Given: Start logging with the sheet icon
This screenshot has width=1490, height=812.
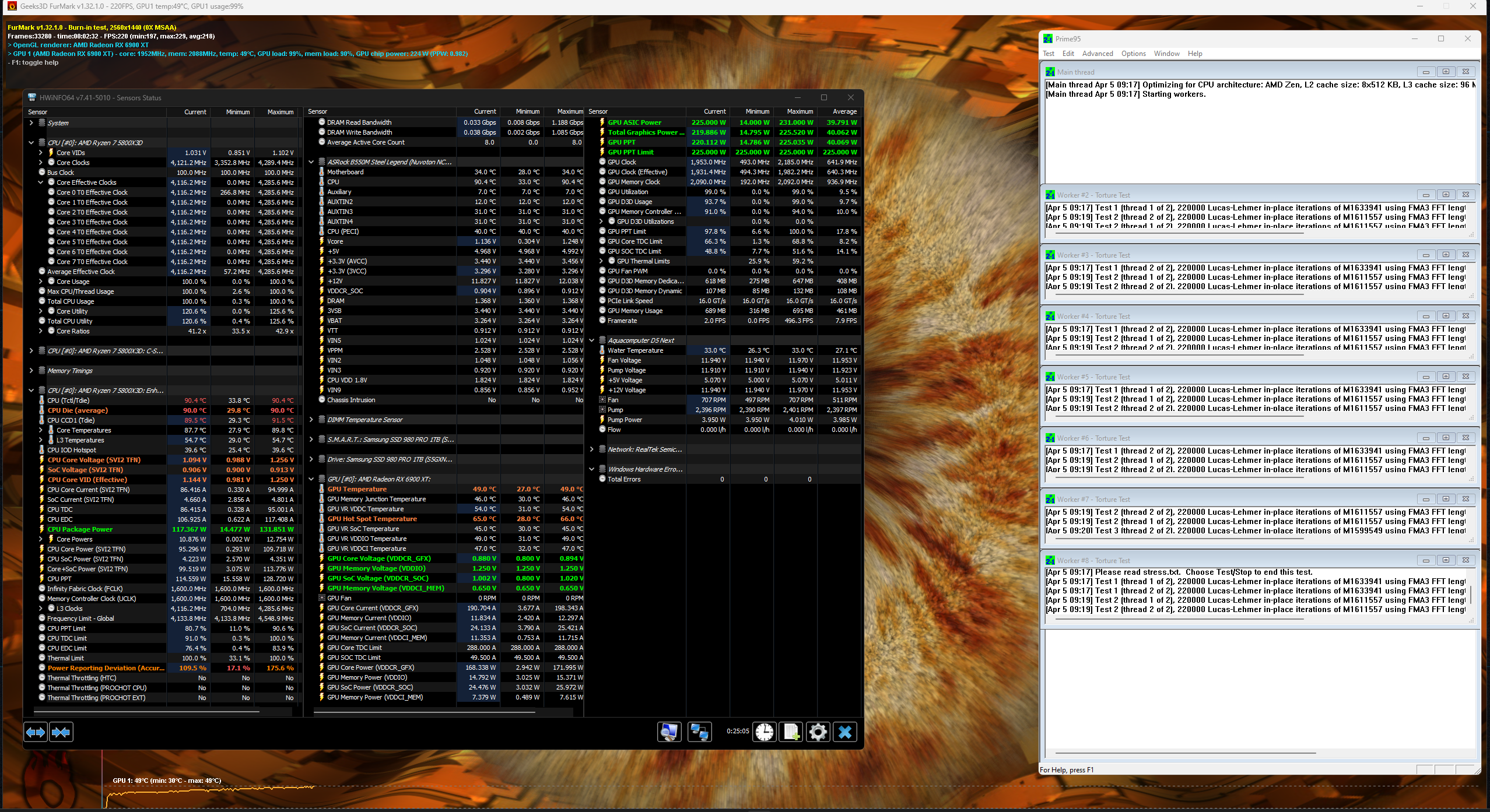Looking at the screenshot, I should point(791,732).
